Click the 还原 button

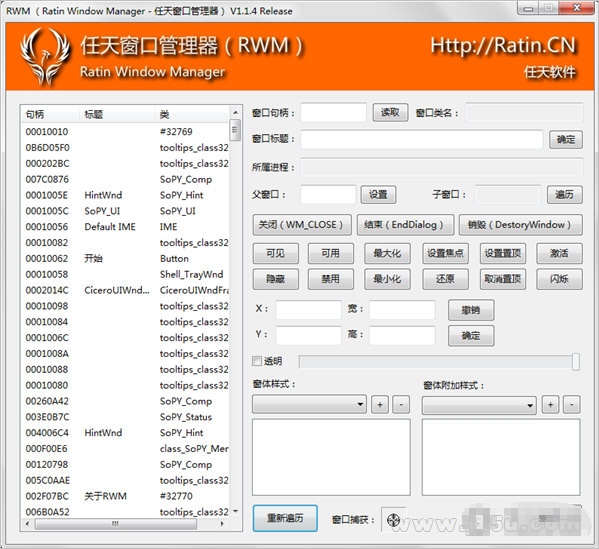(x=445, y=279)
